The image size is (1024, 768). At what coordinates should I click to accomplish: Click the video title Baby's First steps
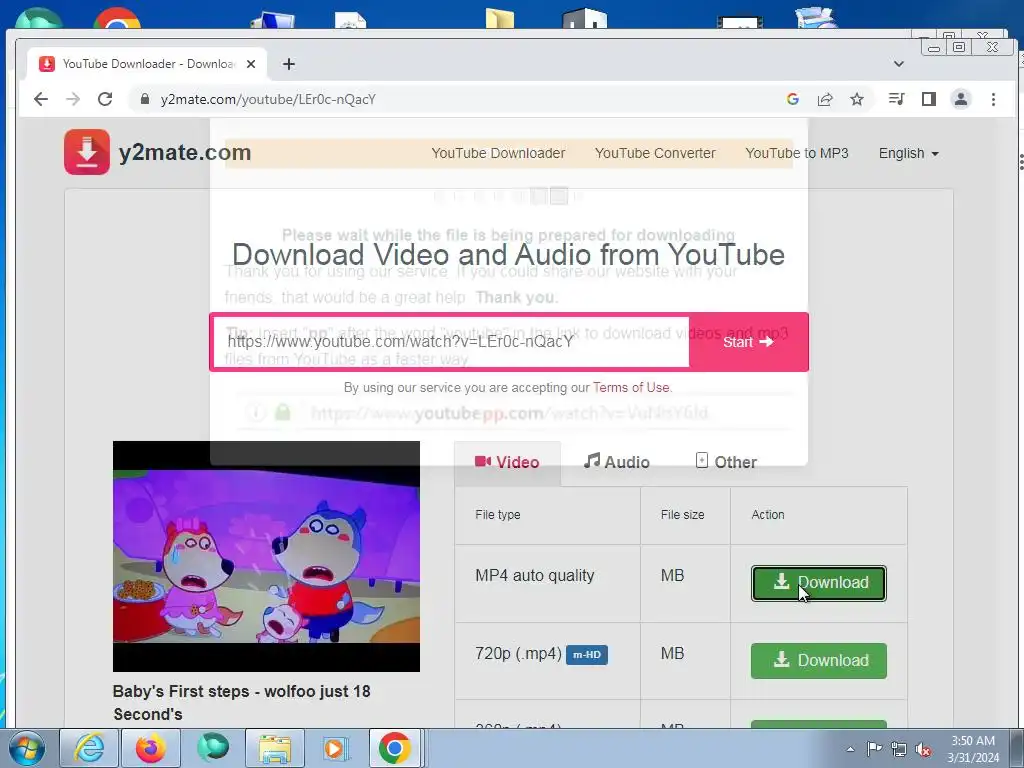[242, 703]
